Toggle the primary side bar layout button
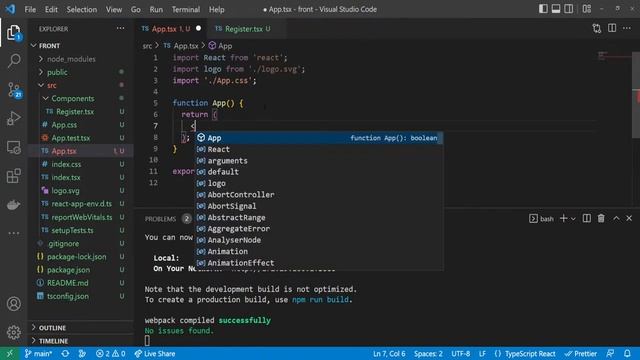Screen dimensions: 640x360 coord(543,9)
